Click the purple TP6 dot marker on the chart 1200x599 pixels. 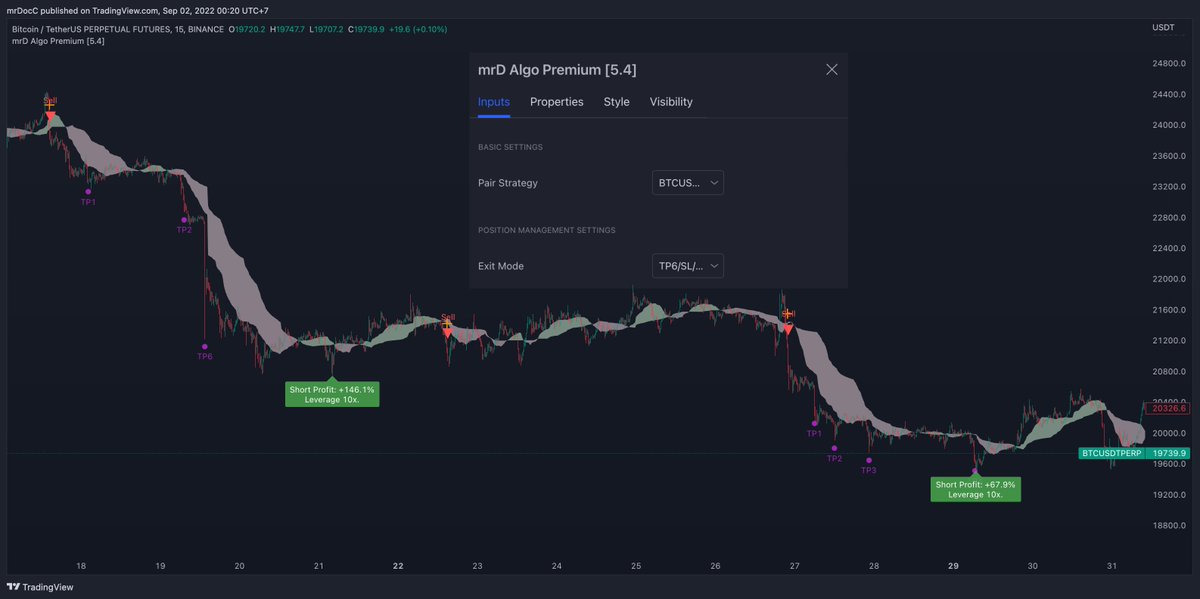point(206,345)
